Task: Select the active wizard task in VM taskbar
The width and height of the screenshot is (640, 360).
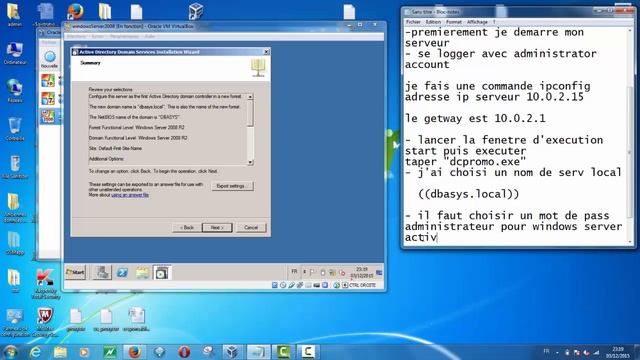Action: pos(162,273)
